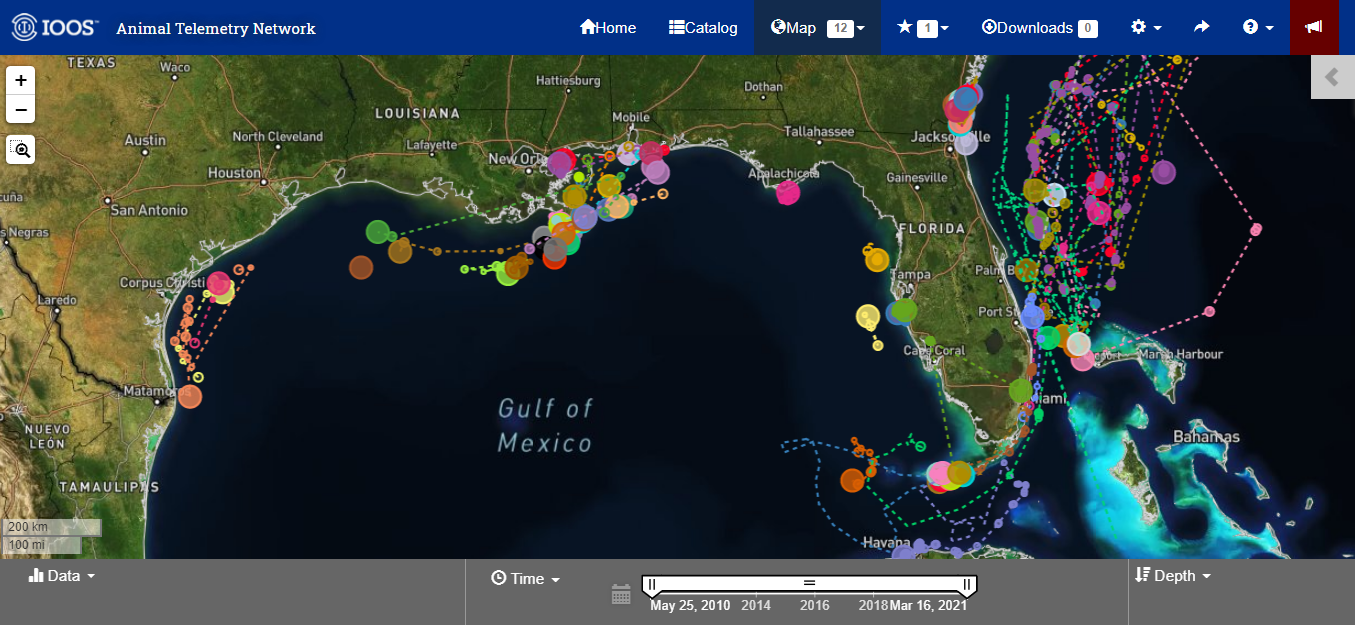1355x625 pixels.
Task: Expand the Help dropdown menu
Action: [1253, 27]
